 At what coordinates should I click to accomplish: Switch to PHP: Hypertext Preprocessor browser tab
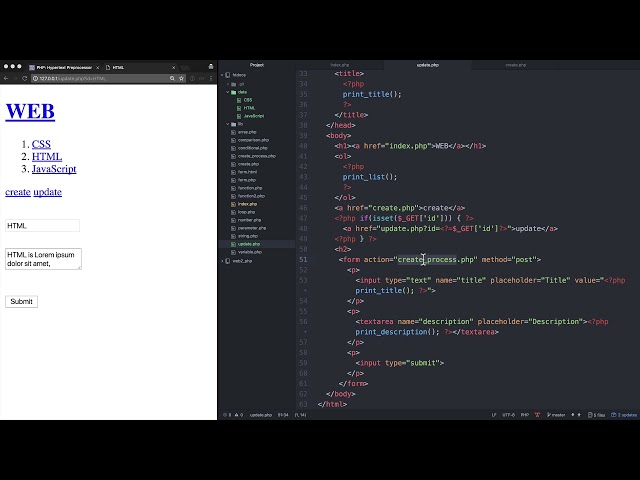[x=64, y=67]
